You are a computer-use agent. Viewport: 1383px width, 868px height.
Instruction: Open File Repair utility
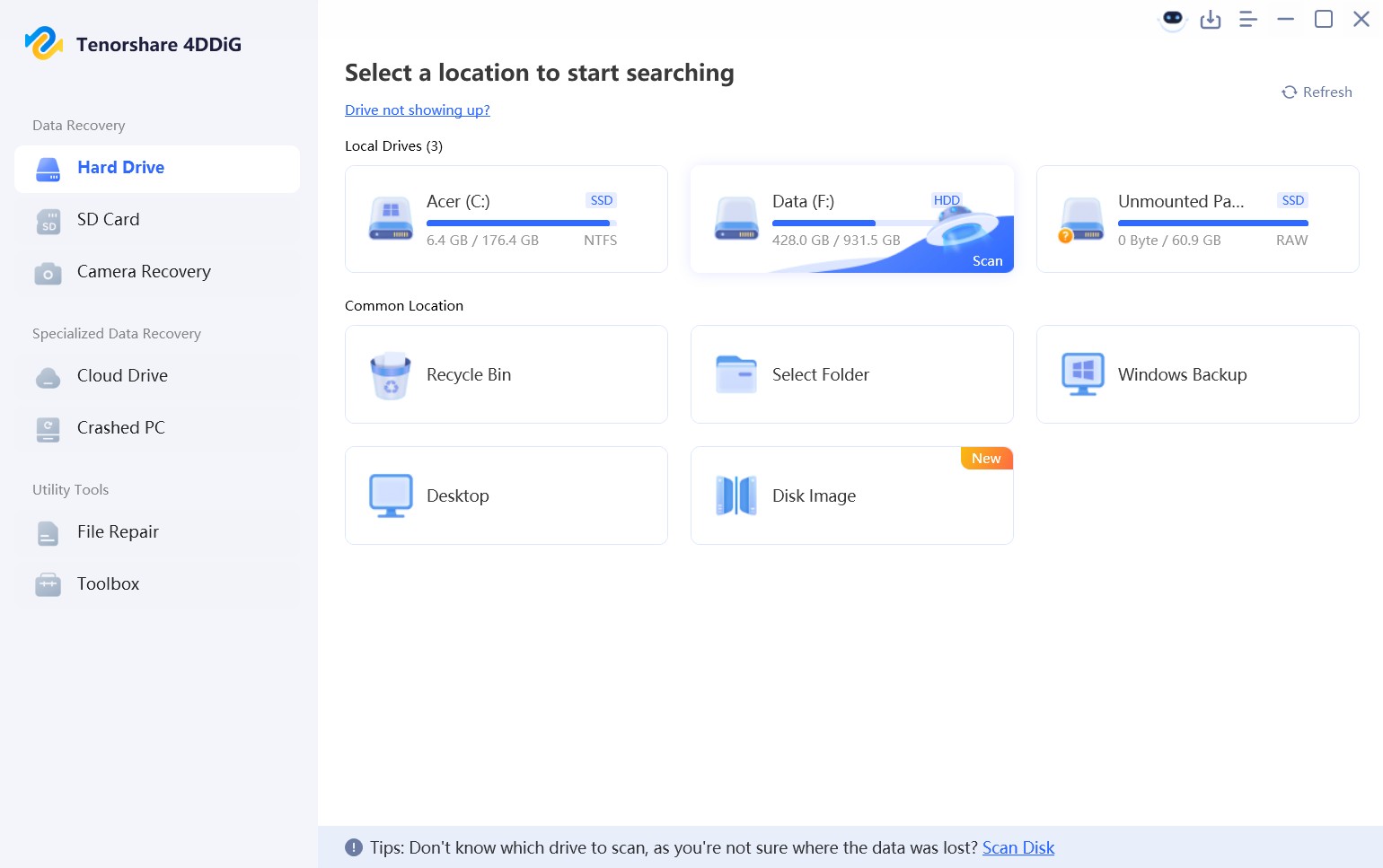point(118,532)
